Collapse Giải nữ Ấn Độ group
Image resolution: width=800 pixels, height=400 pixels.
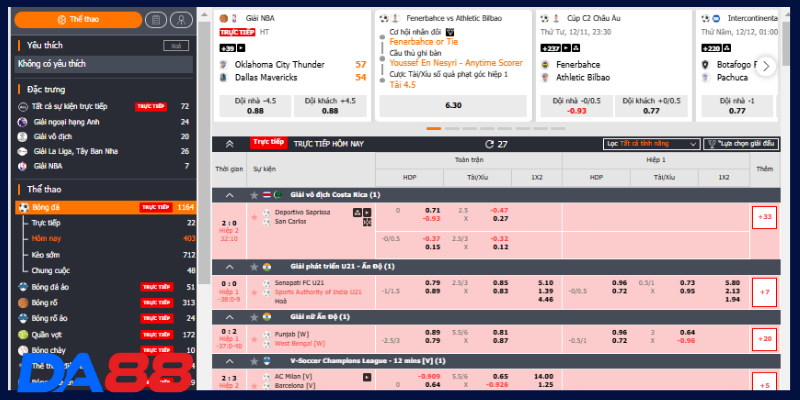230,317
